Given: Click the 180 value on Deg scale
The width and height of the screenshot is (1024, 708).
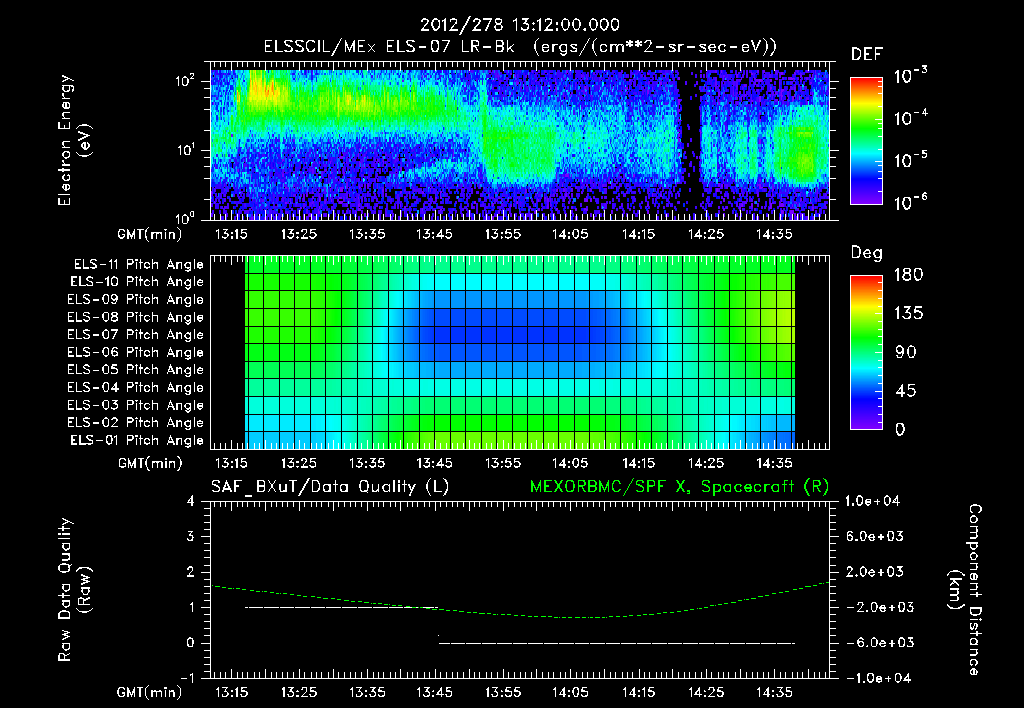Looking at the screenshot, I should 908,274.
